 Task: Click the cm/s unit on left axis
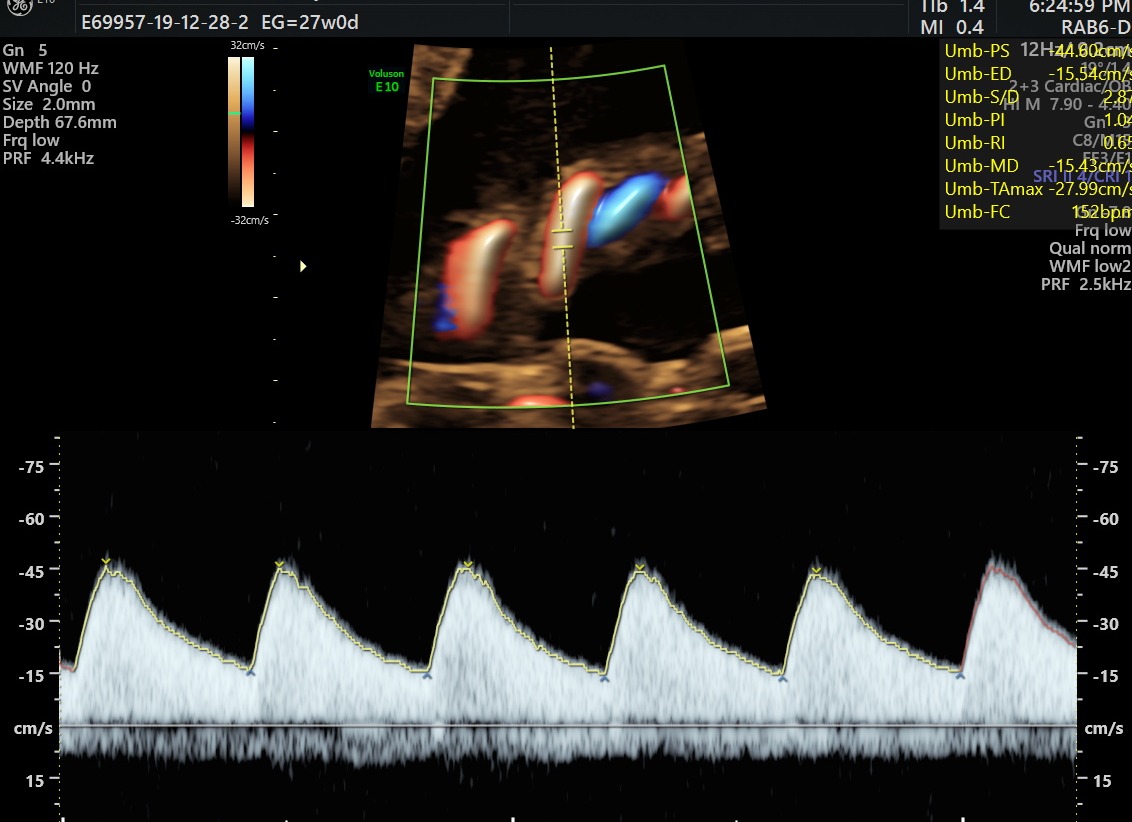coord(33,729)
